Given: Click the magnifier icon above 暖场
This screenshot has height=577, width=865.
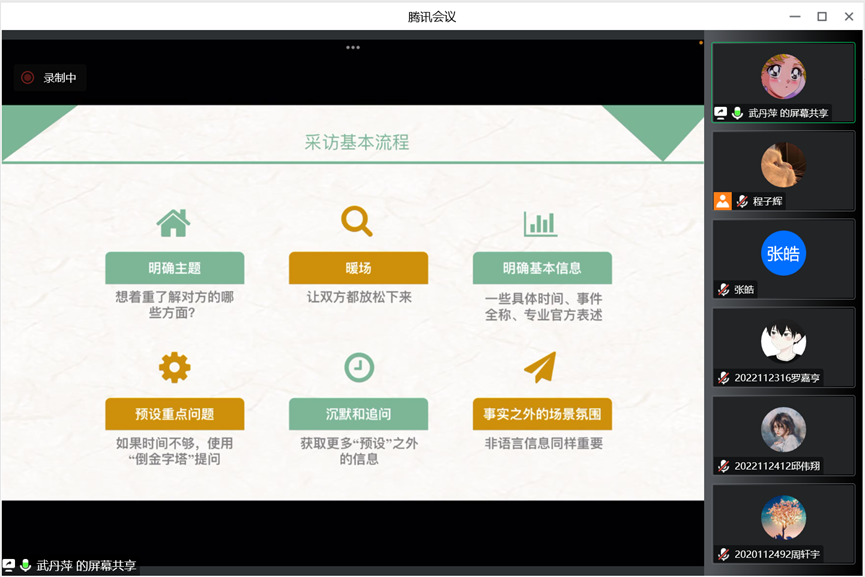Looking at the screenshot, I should tap(357, 221).
